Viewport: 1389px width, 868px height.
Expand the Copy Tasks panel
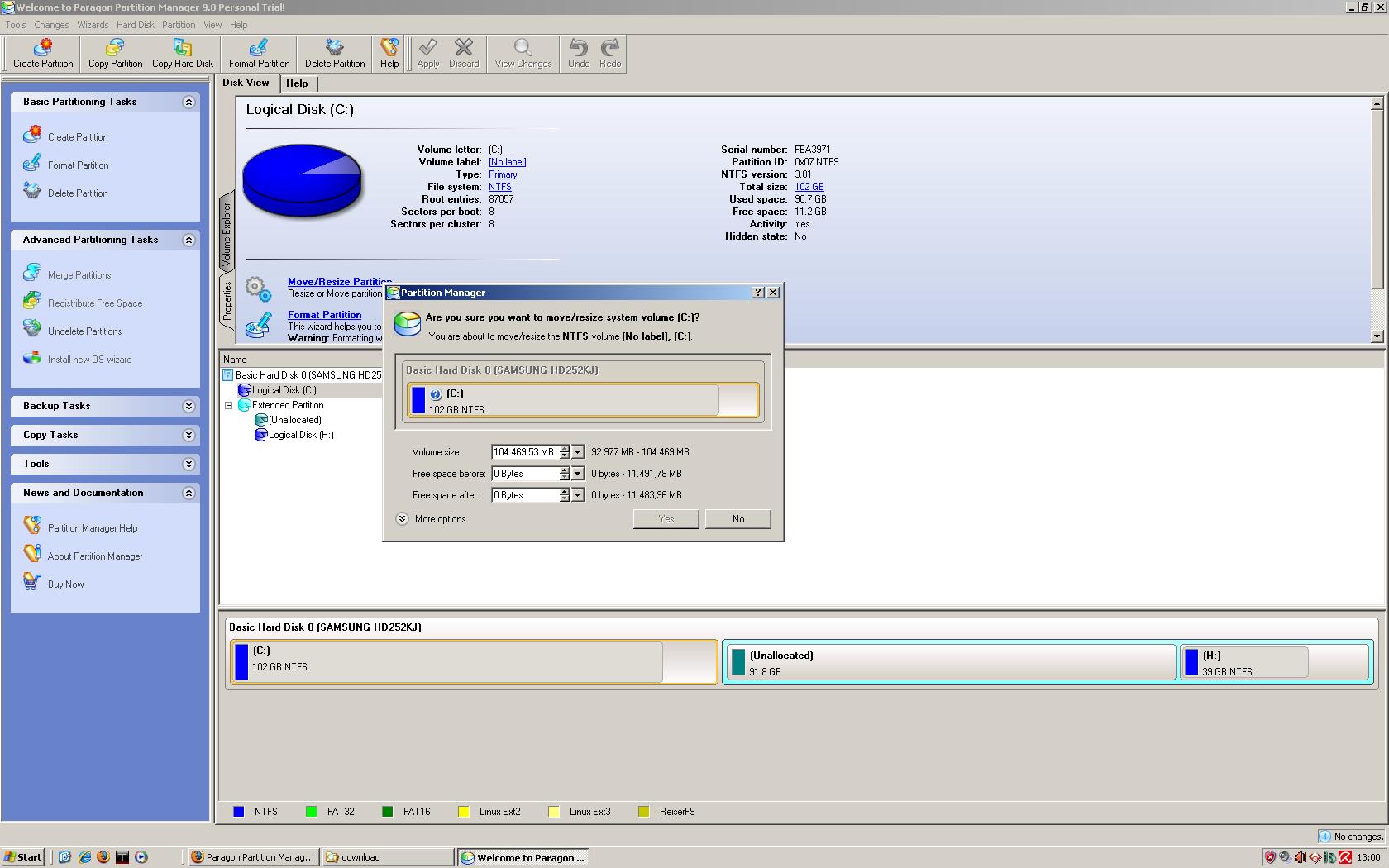coord(189,435)
